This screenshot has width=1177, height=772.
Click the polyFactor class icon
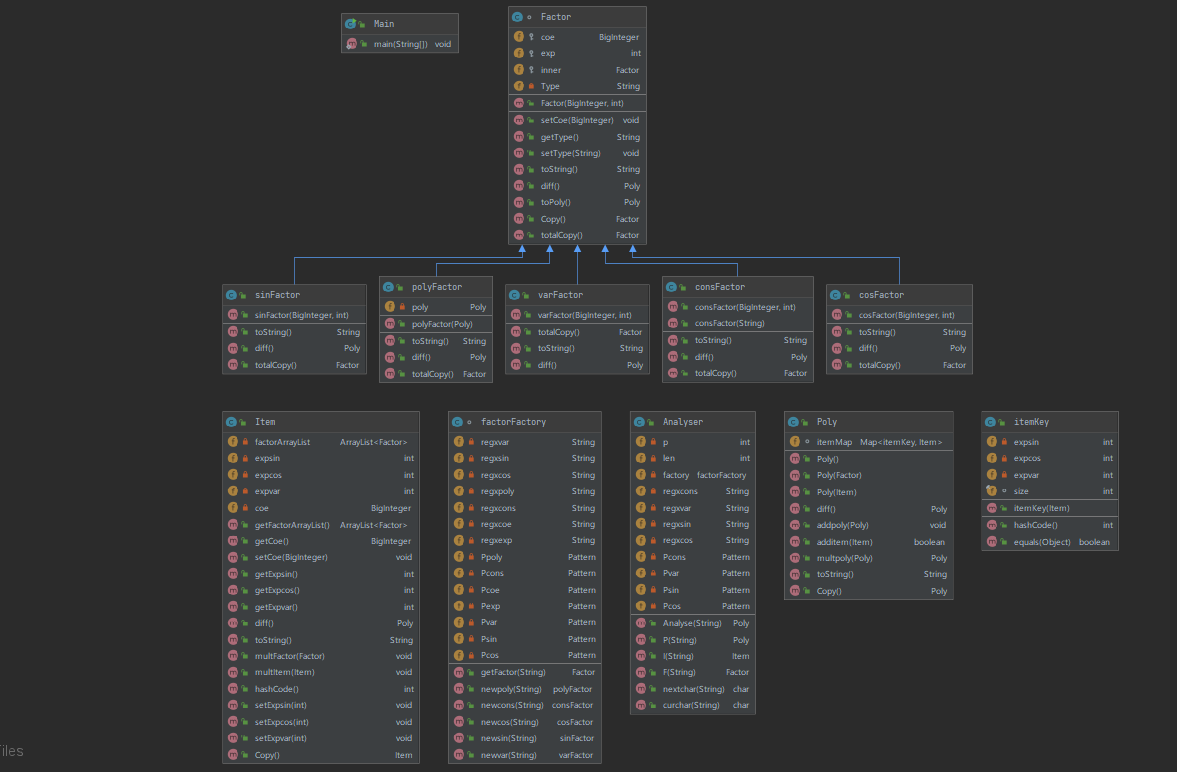pyautogui.click(x=388, y=287)
